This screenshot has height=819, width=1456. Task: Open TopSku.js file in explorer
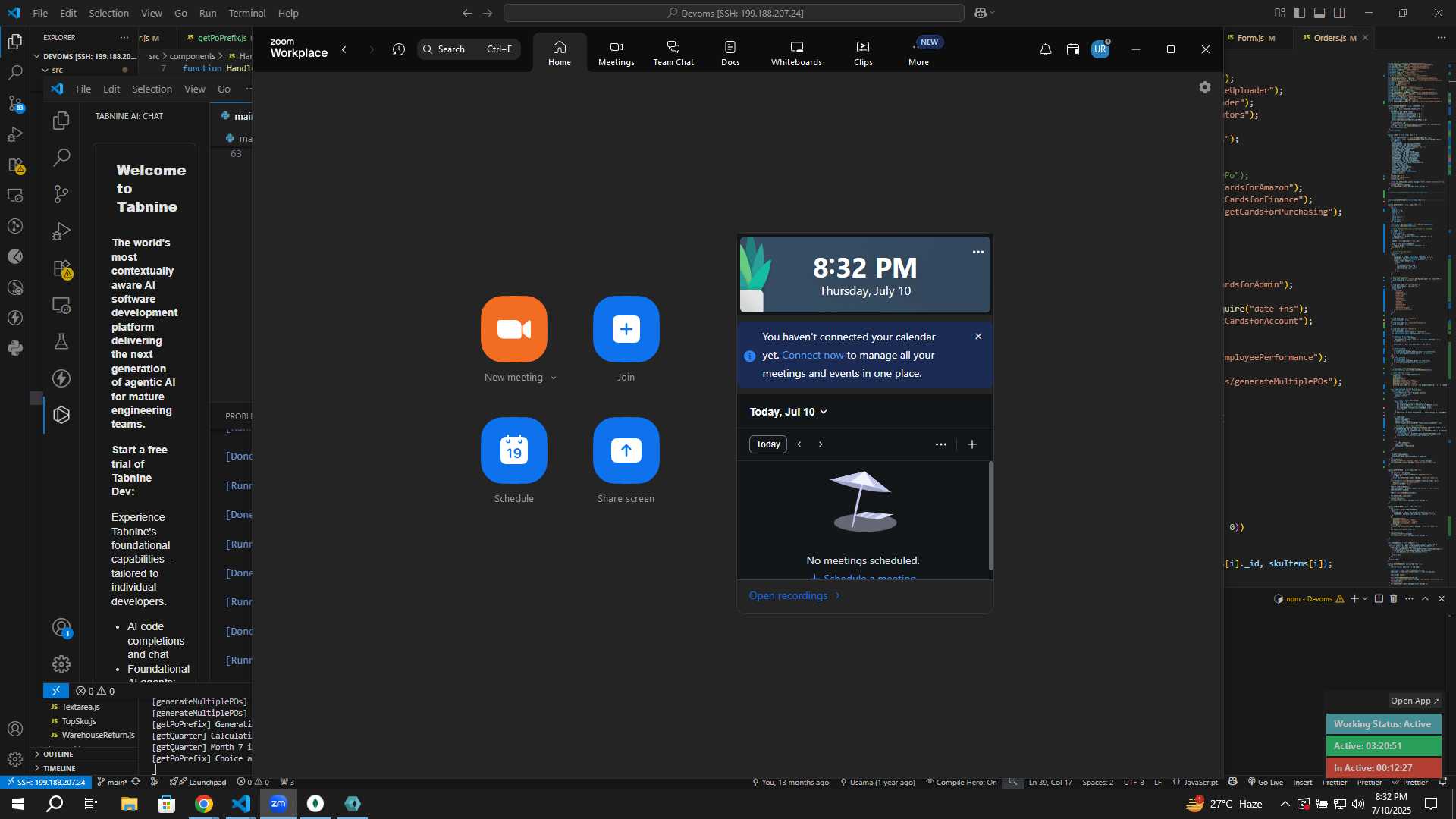point(79,721)
